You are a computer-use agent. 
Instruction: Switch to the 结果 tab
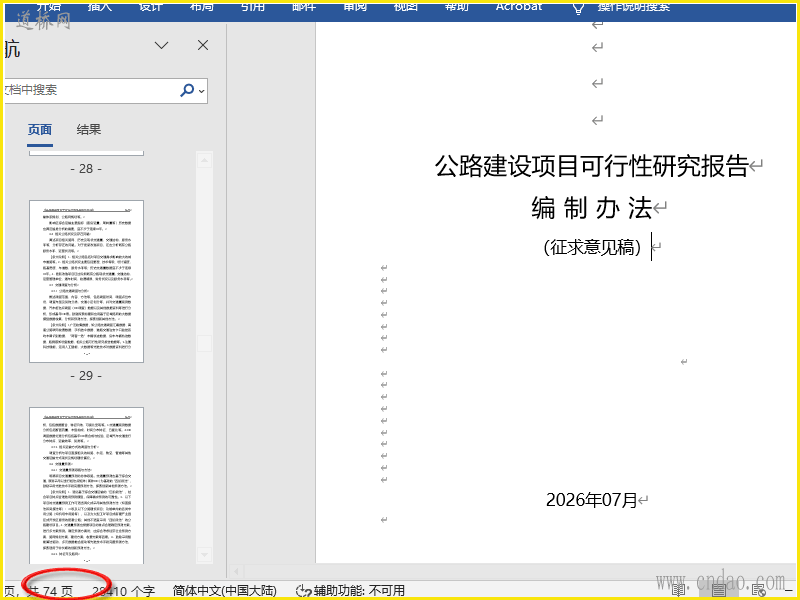pos(89,130)
